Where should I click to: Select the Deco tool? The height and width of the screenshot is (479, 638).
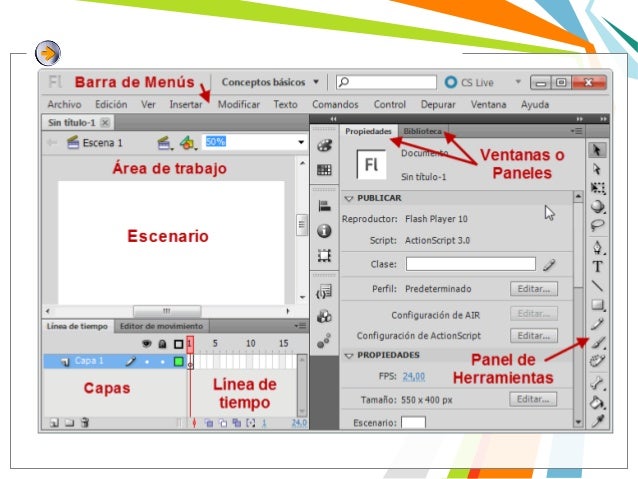(x=597, y=361)
